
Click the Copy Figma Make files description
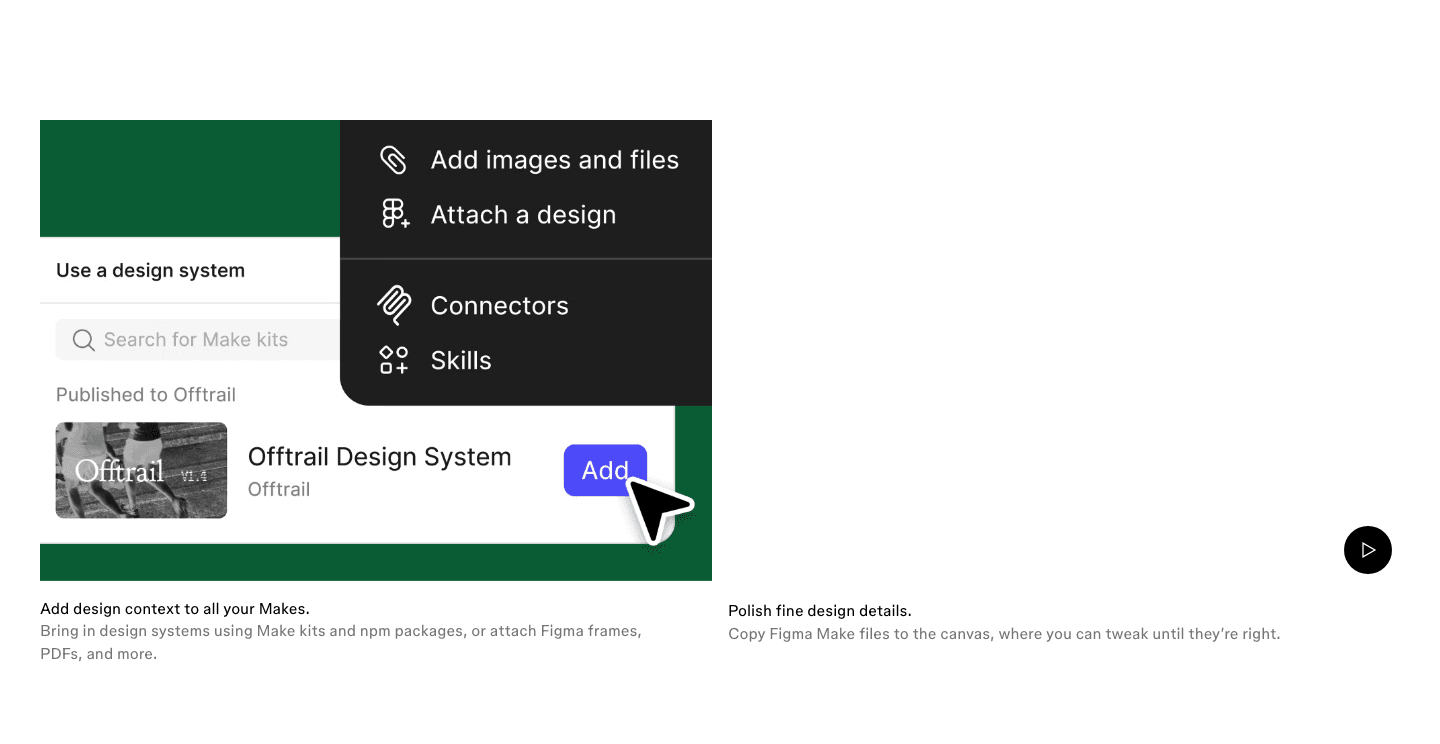[1004, 634]
